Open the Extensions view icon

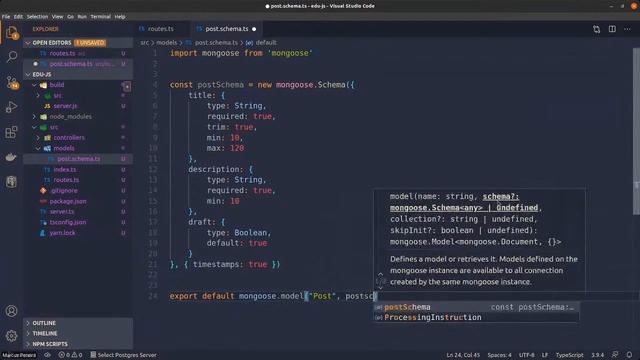pos(11,132)
